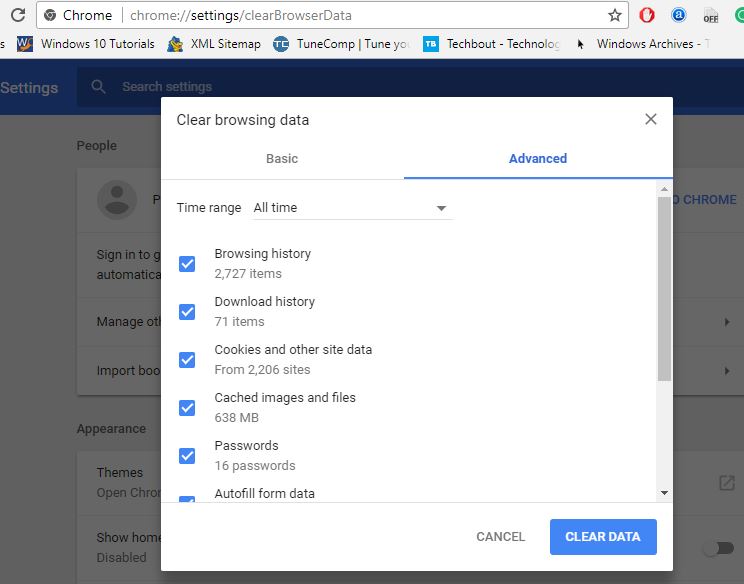744x584 pixels.
Task: Switch to the Basic tab
Action: [282, 159]
